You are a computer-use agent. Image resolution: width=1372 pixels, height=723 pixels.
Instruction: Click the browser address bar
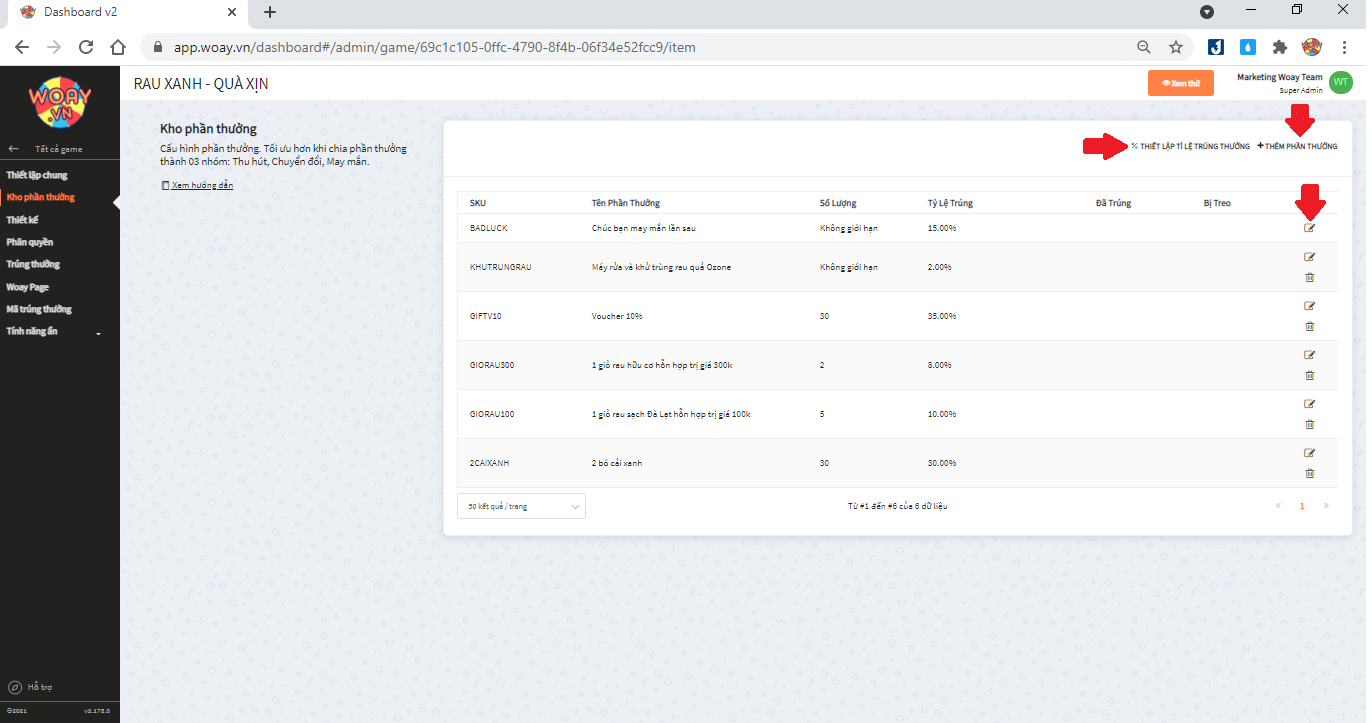tap(640, 47)
